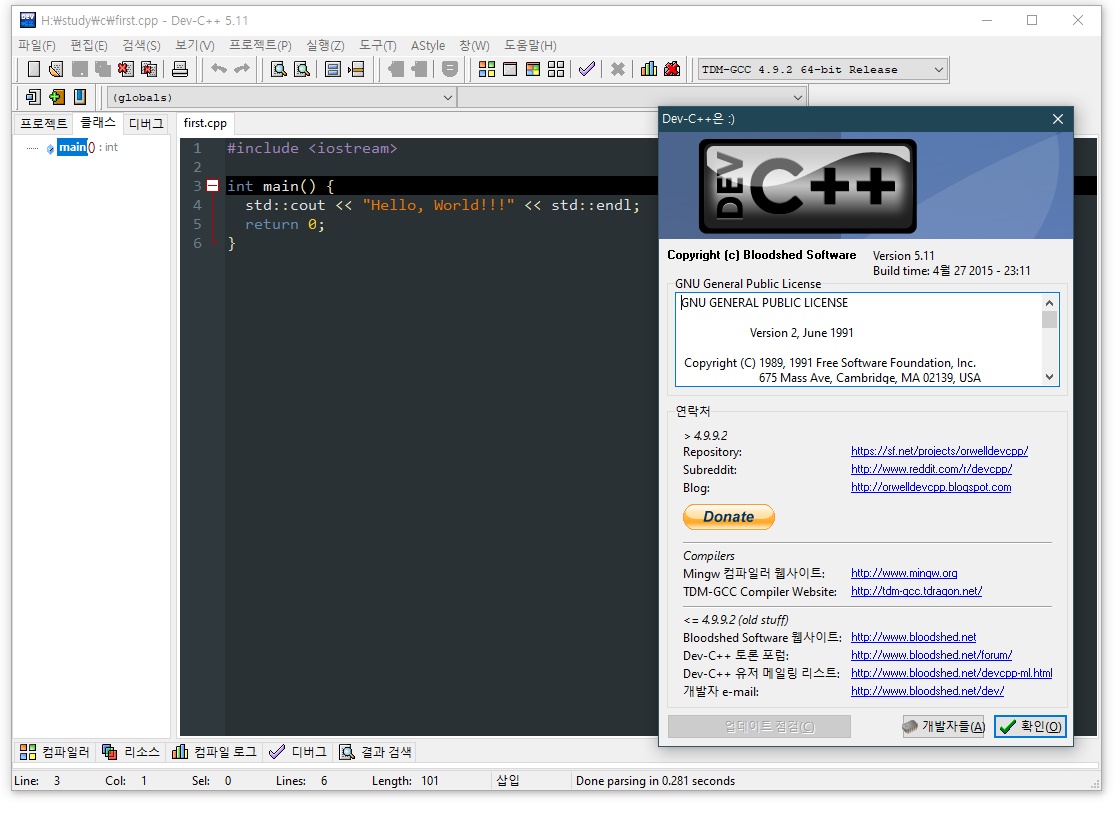Image resolution: width=1117 pixels, height=814 pixels.
Task: Click the Delete Profiling Information icon
Action: click(672, 69)
